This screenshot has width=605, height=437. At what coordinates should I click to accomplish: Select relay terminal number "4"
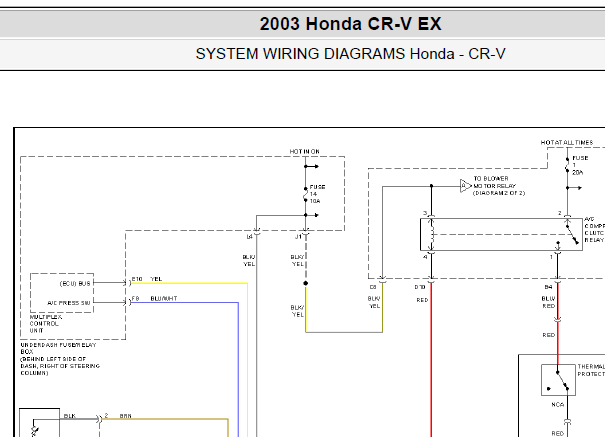click(x=425, y=256)
